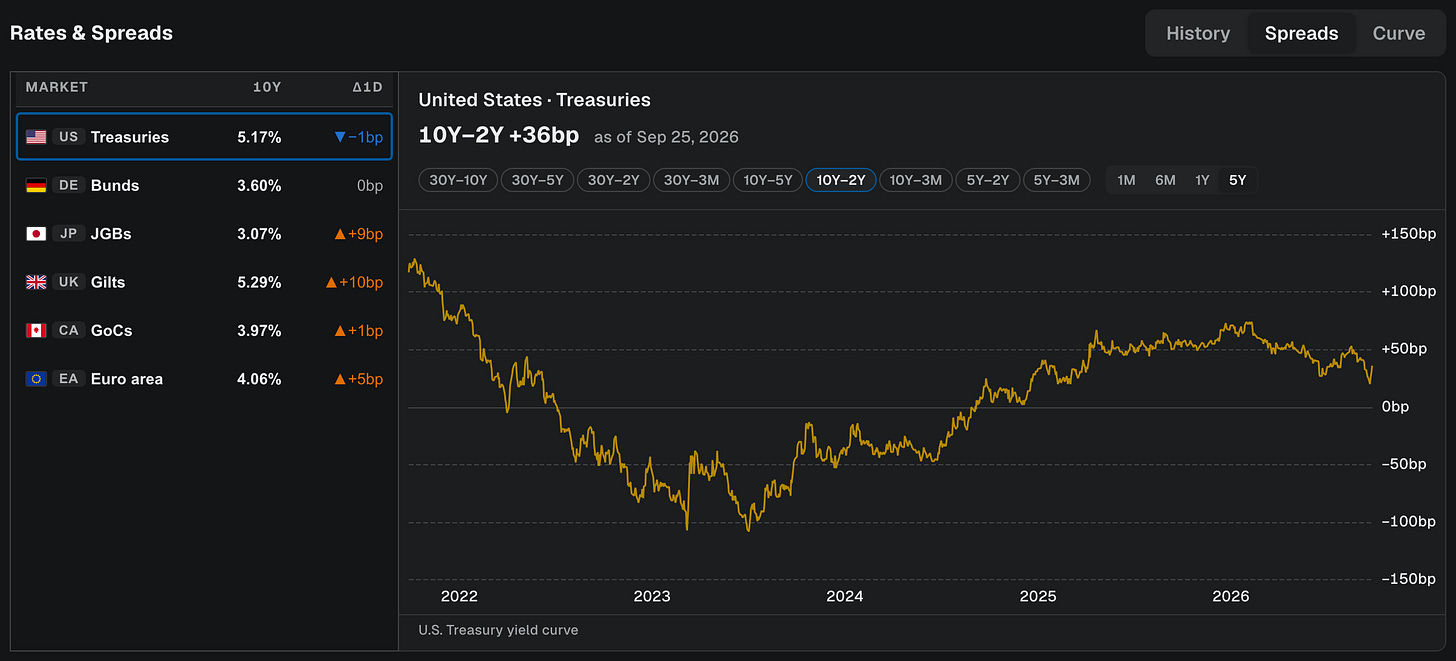Click the 4.06% Euro area yield

[259, 379]
